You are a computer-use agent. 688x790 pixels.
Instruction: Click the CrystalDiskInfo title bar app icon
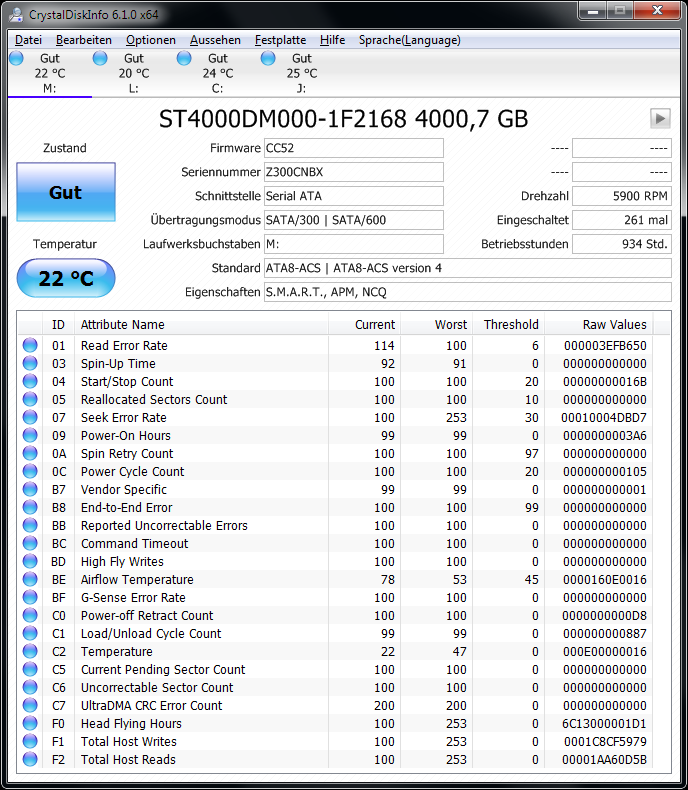click(16, 14)
